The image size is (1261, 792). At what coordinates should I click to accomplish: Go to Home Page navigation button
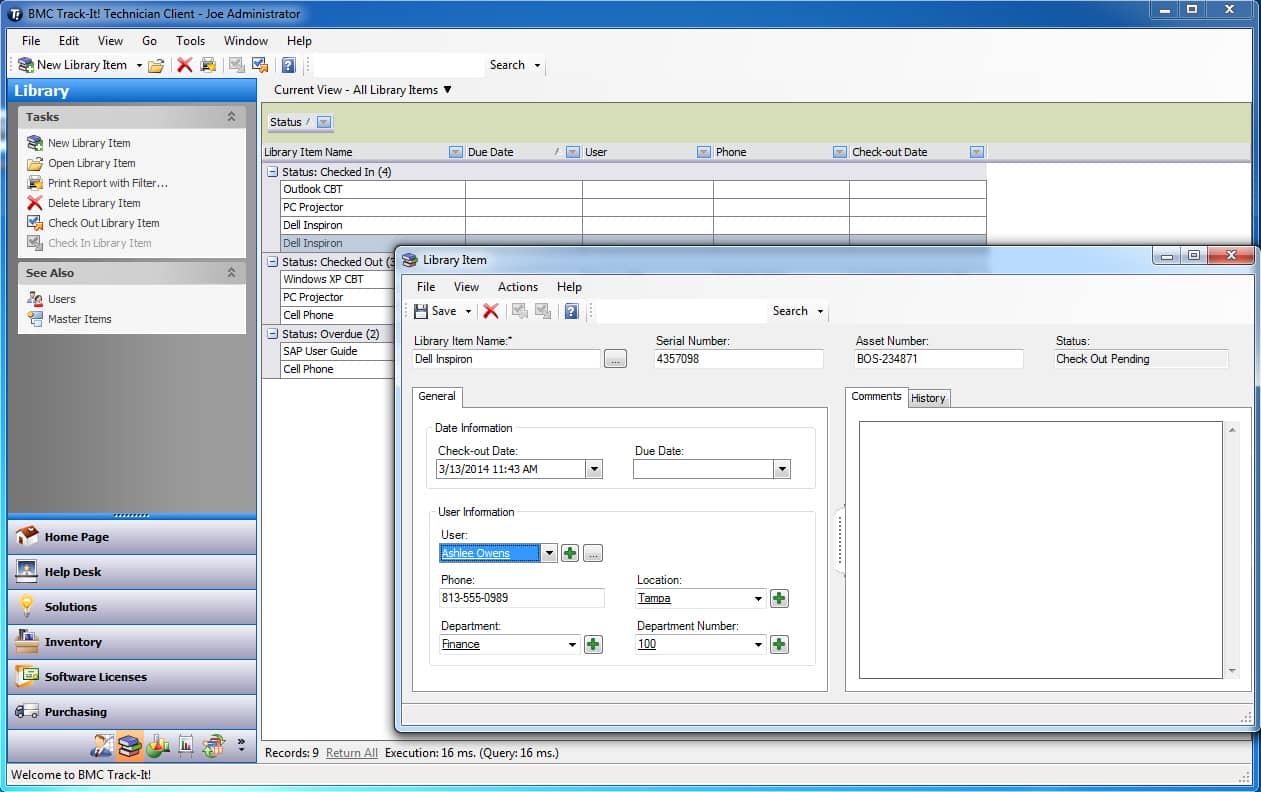(132, 537)
